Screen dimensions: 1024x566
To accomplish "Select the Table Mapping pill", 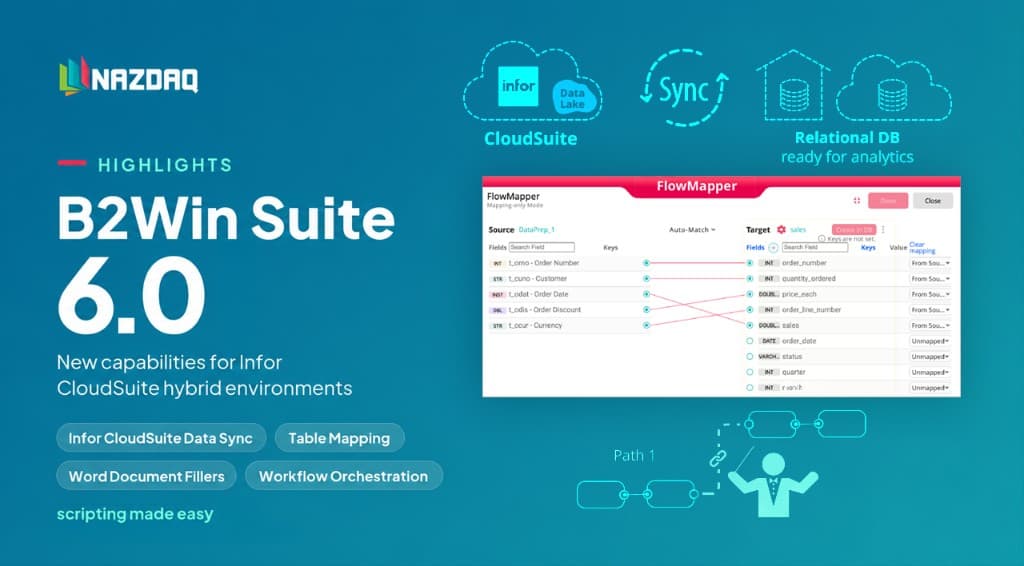I will [x=340, y=438].
